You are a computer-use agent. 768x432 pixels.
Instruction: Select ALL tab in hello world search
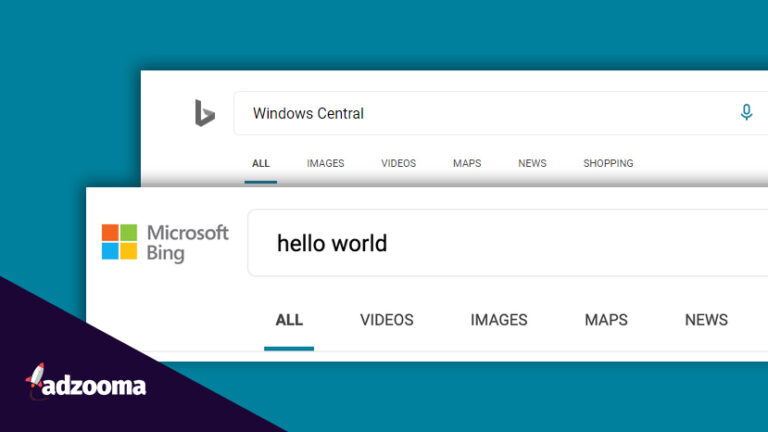click(289, 320)
